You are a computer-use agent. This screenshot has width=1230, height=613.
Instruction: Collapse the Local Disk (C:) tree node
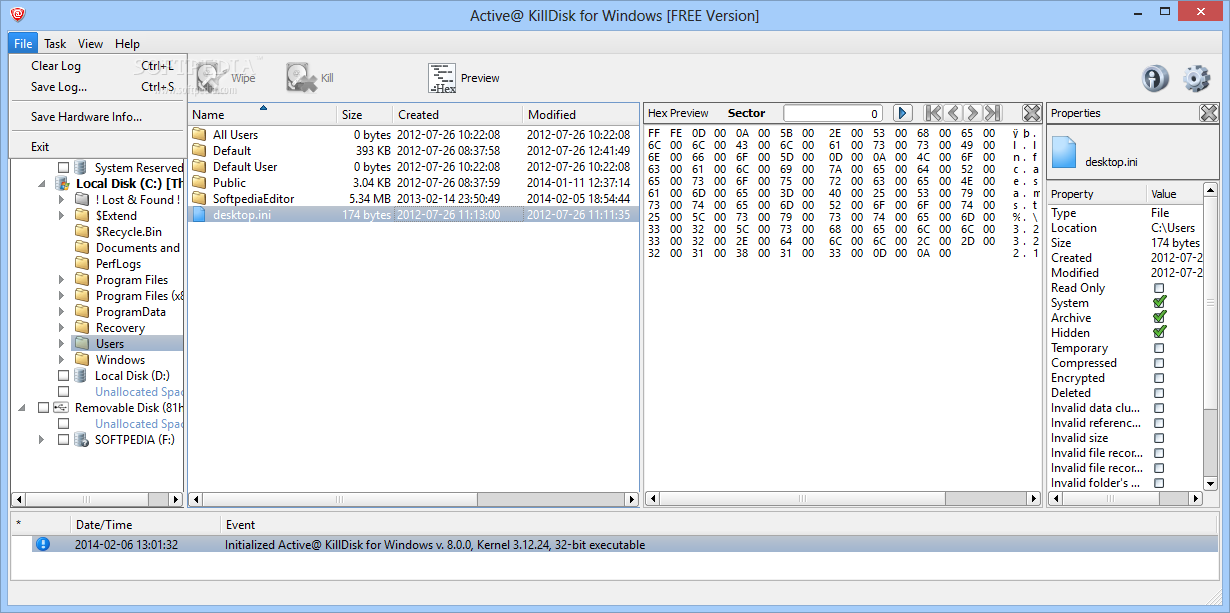pyautogui.click(x=41, y=184)
